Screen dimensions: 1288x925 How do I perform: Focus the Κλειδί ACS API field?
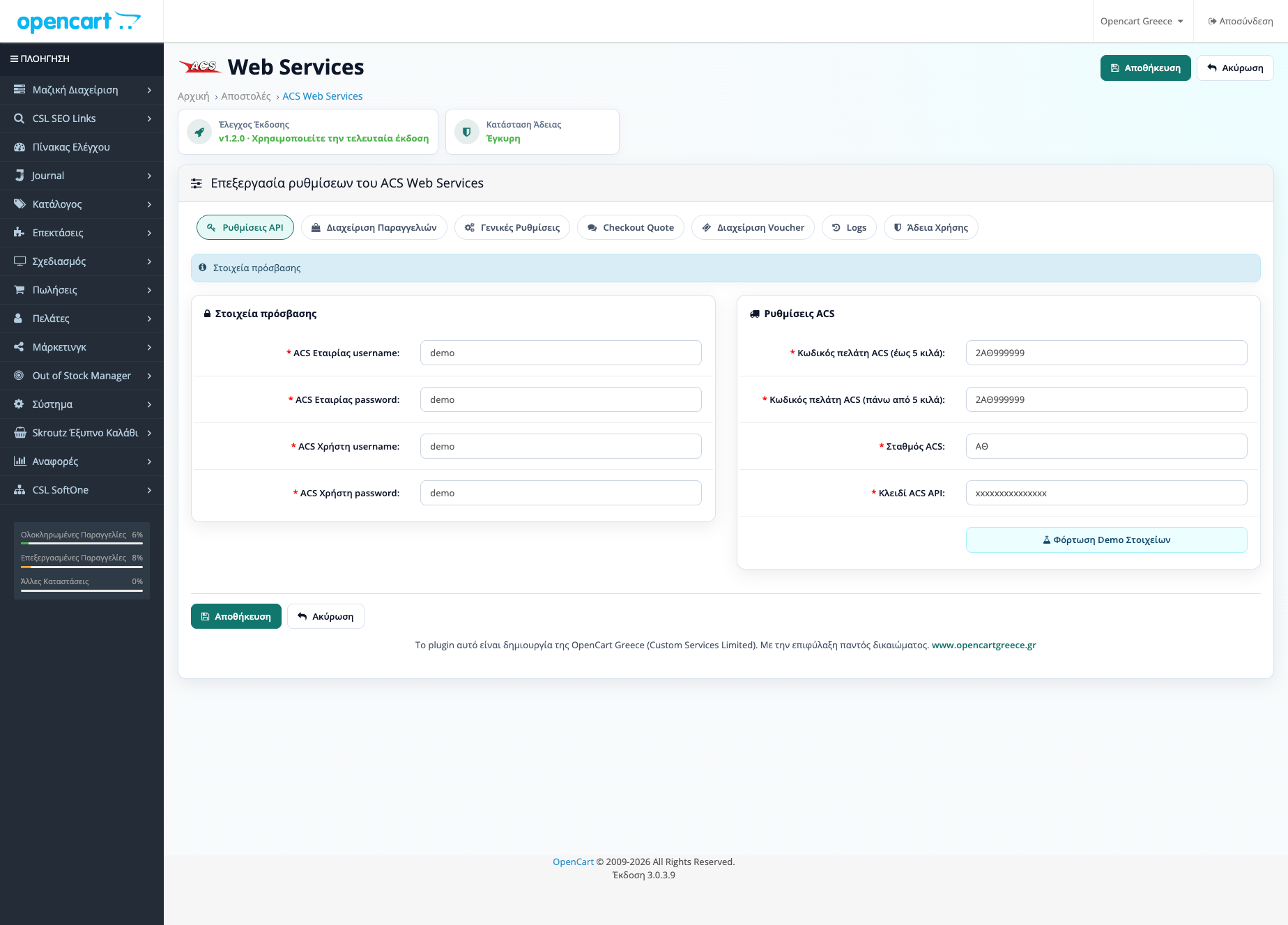pyautogui.click(x=1107, y=493)
